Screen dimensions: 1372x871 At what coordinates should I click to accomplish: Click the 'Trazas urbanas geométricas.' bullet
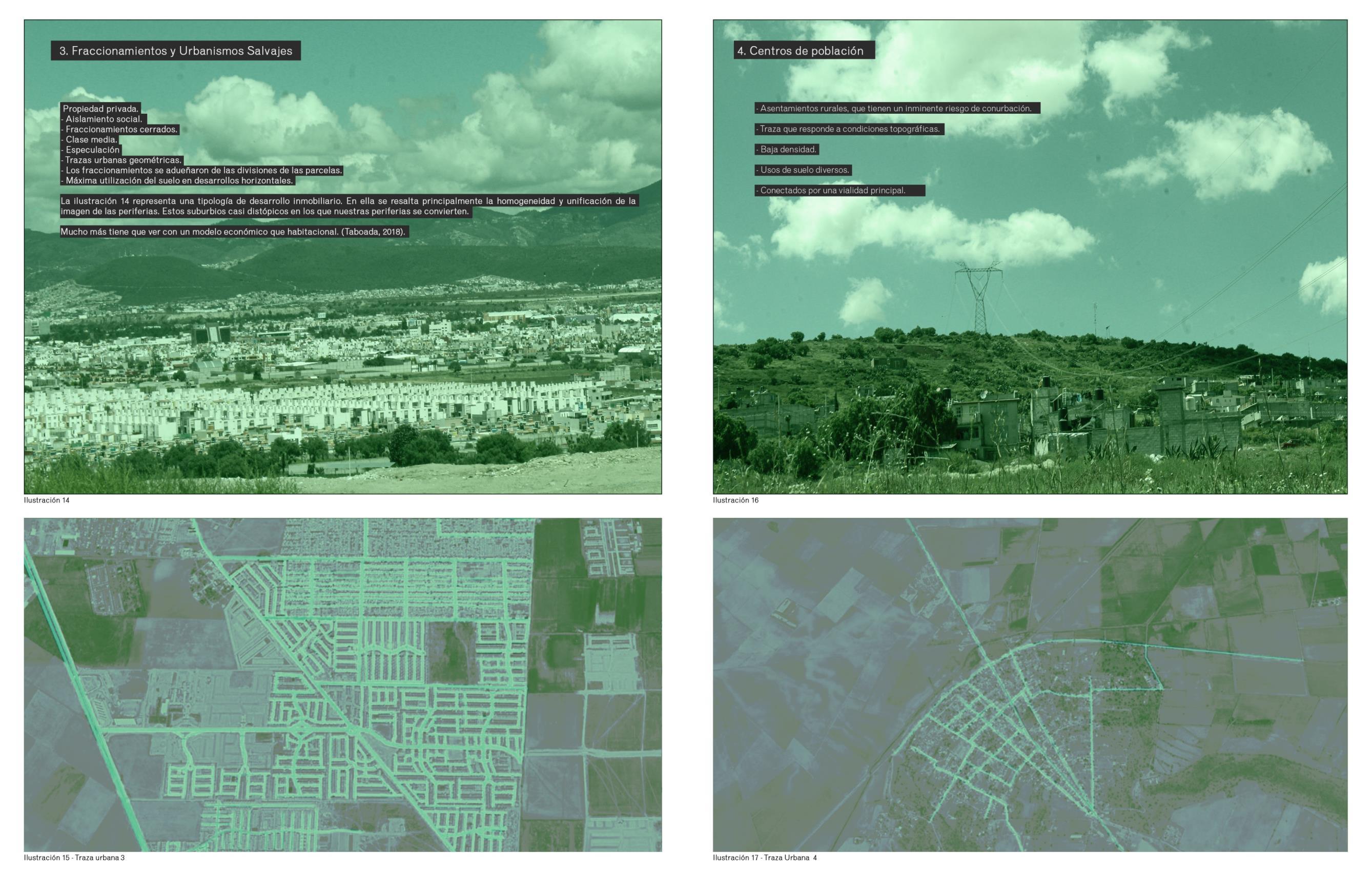tap(122, 160)
